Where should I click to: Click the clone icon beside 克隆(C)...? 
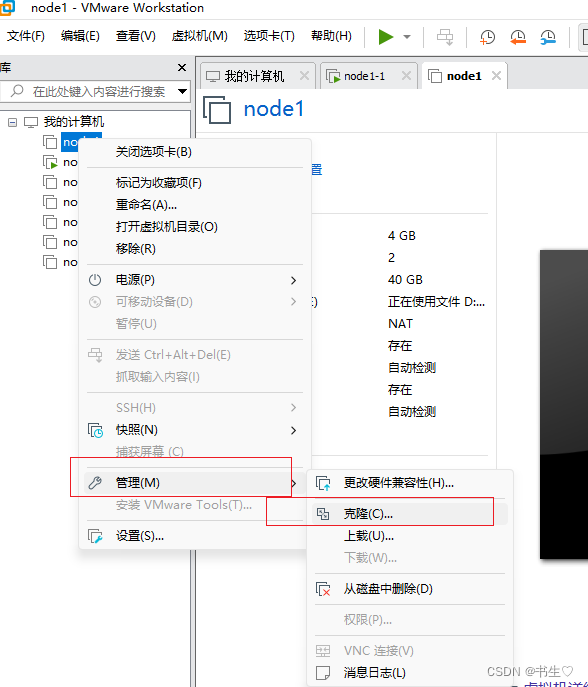[323, 514]
